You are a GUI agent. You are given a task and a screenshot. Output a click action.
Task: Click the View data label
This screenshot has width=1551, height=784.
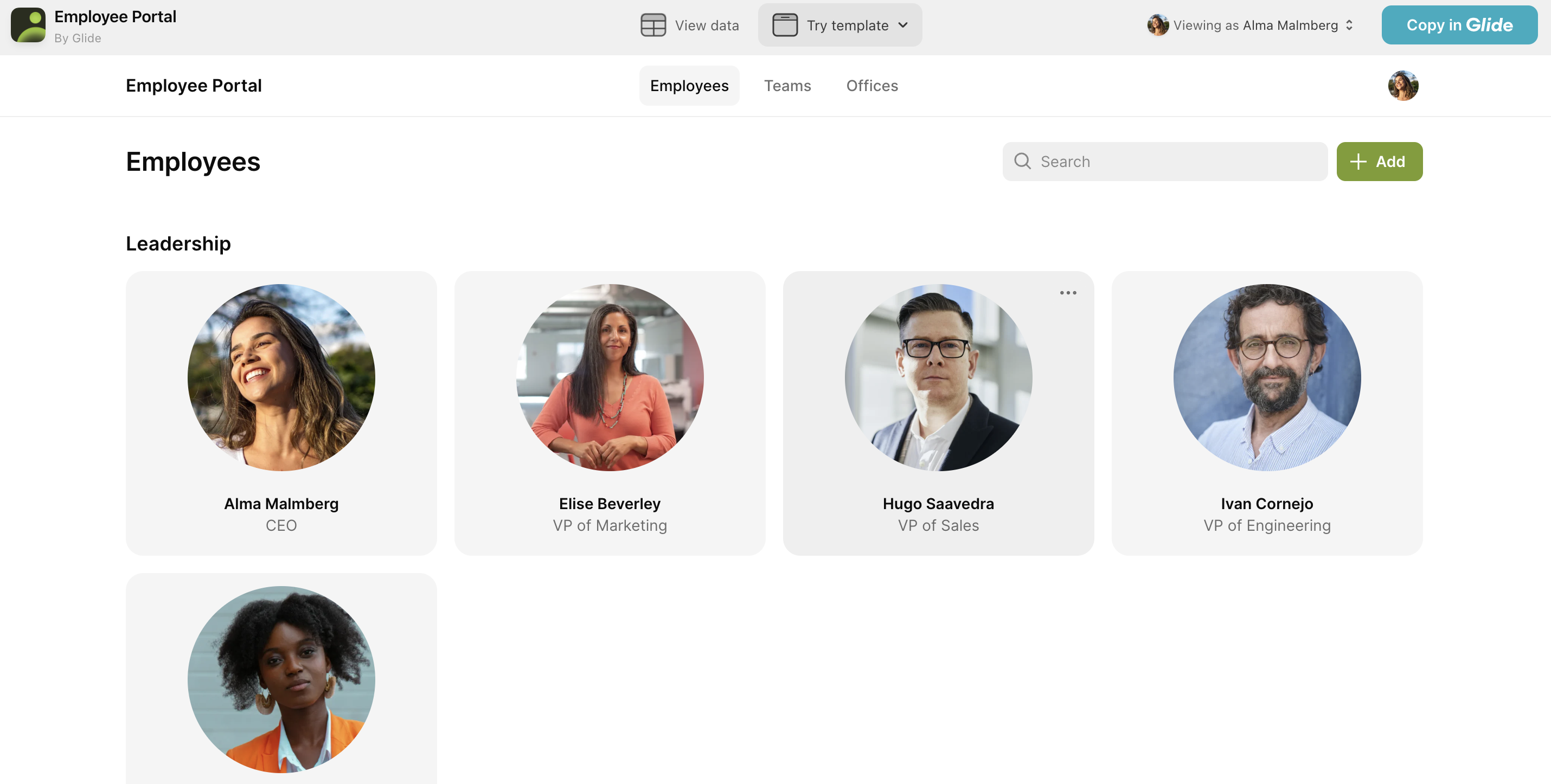point(706,25)
